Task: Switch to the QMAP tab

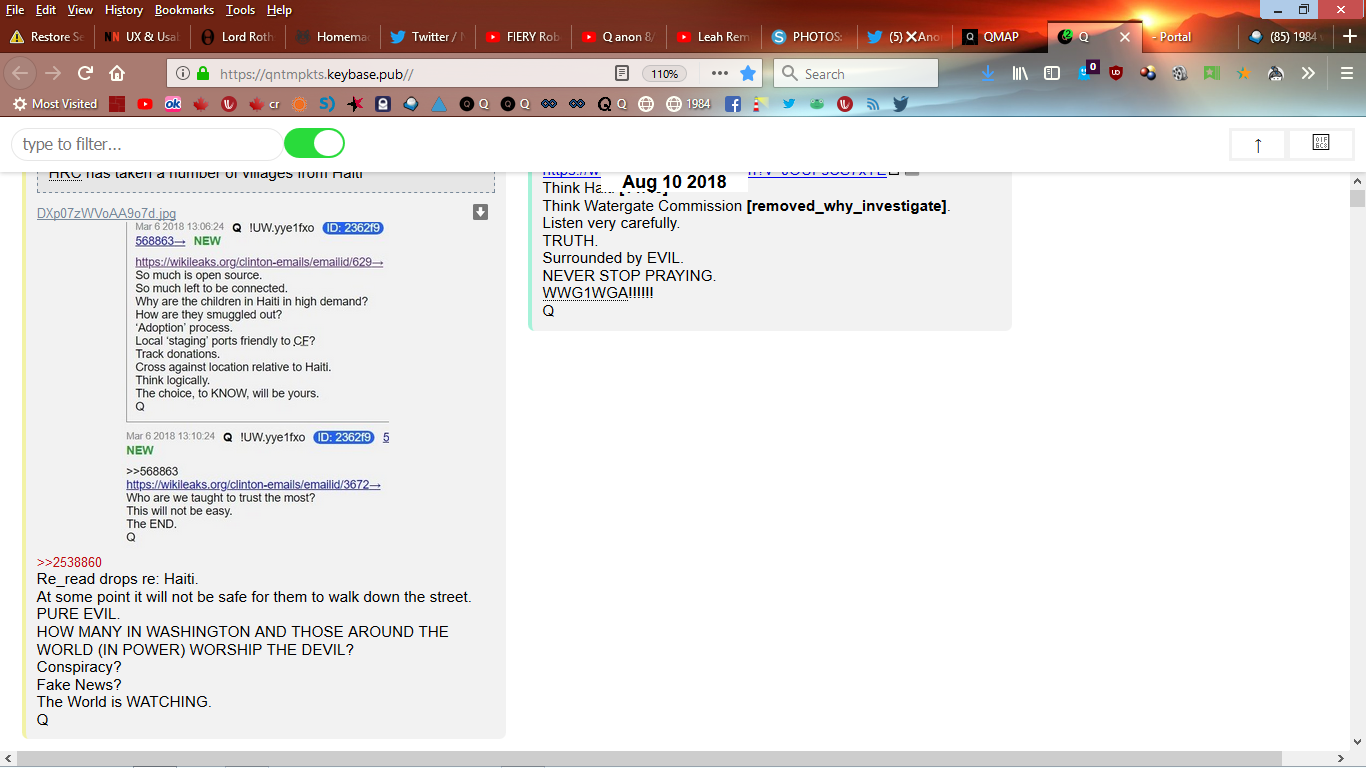Action: click(1000, 37)
